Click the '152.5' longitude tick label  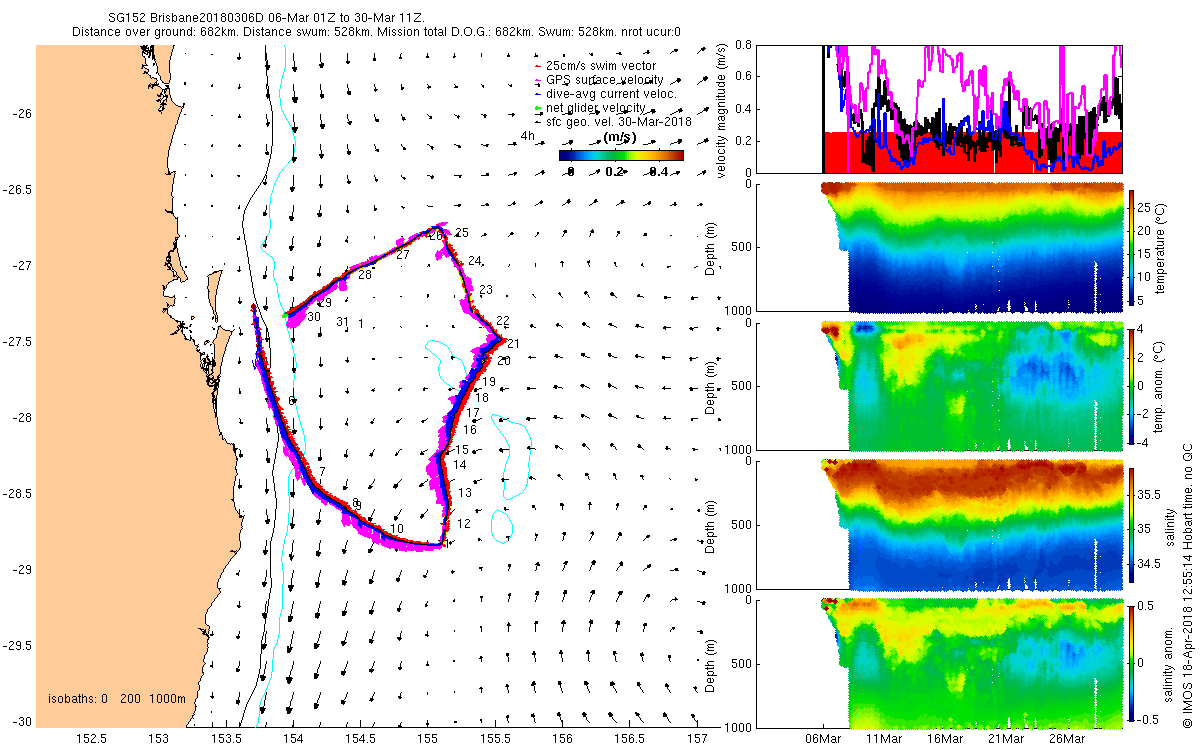(x=92, y=739)
